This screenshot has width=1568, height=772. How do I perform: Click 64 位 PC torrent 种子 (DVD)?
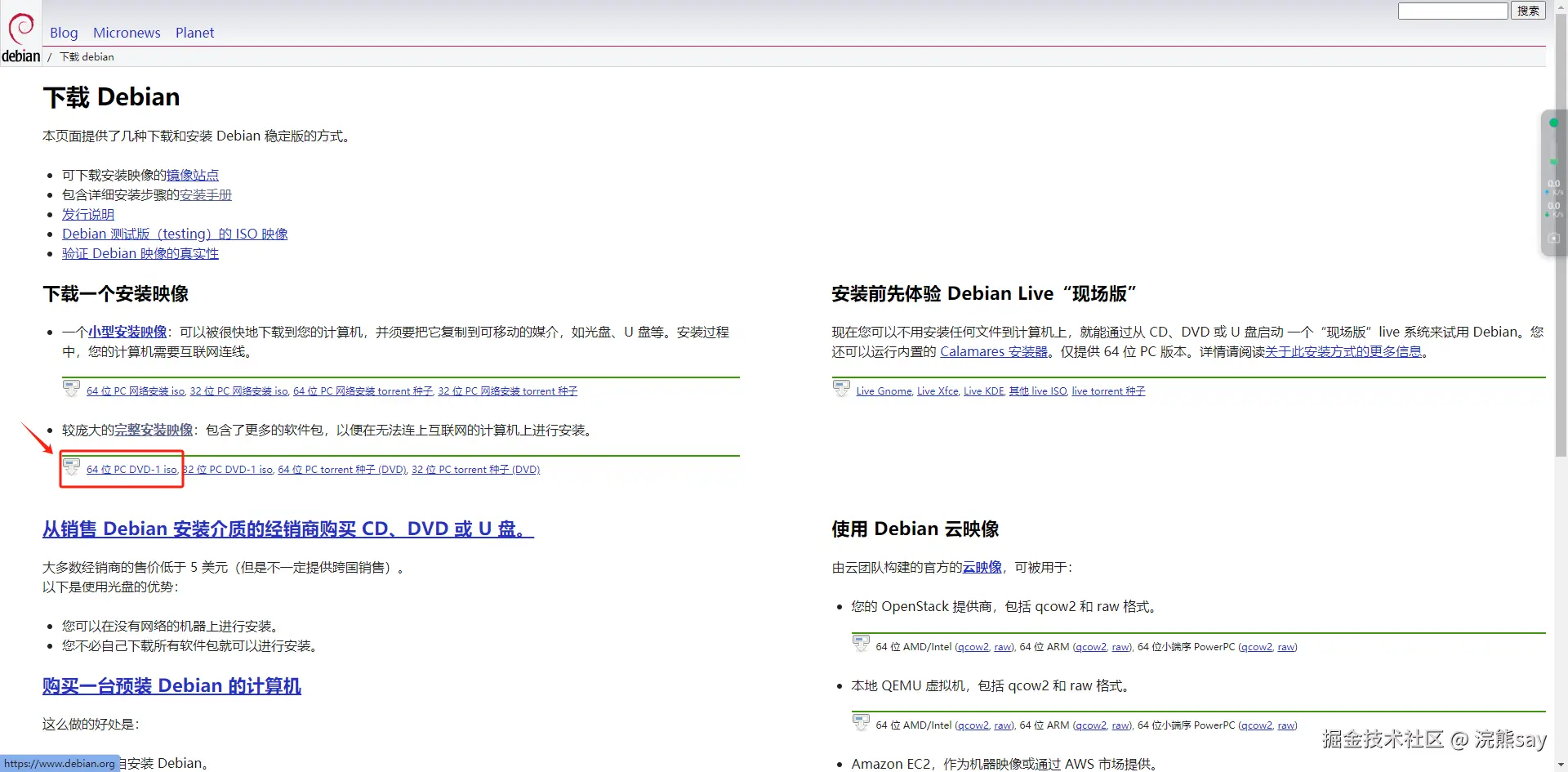(342, 470)
